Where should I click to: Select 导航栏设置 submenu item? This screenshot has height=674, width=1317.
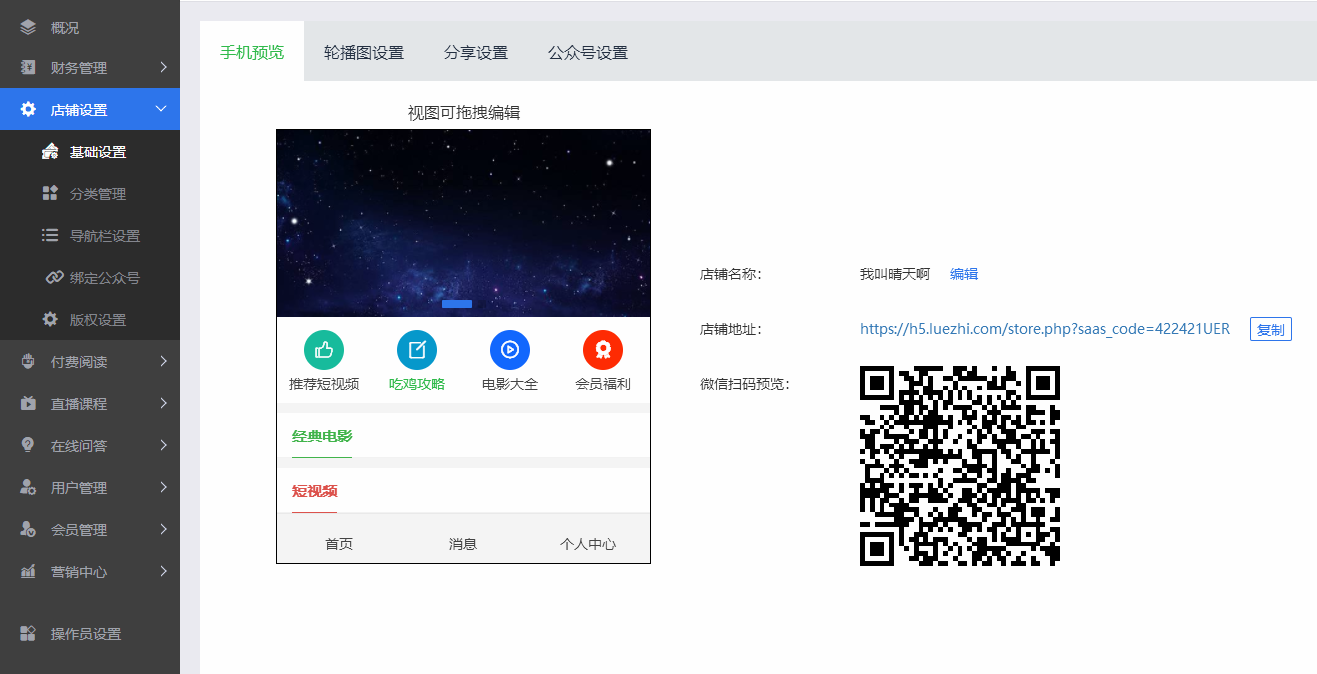[90, 236]
